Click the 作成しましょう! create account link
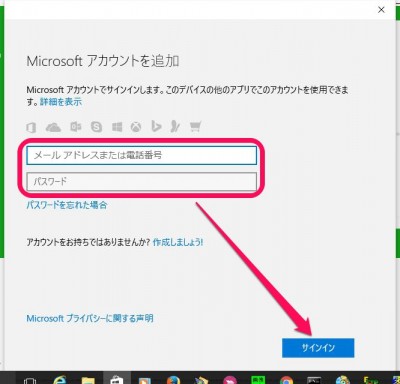Screen dimensions: 400x384 tap(178, 242)
